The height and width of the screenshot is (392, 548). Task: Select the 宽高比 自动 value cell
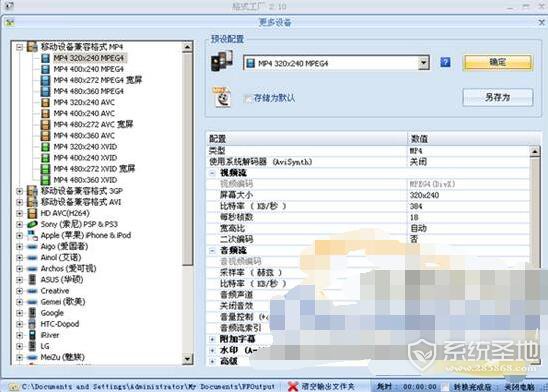click(468, 228)
